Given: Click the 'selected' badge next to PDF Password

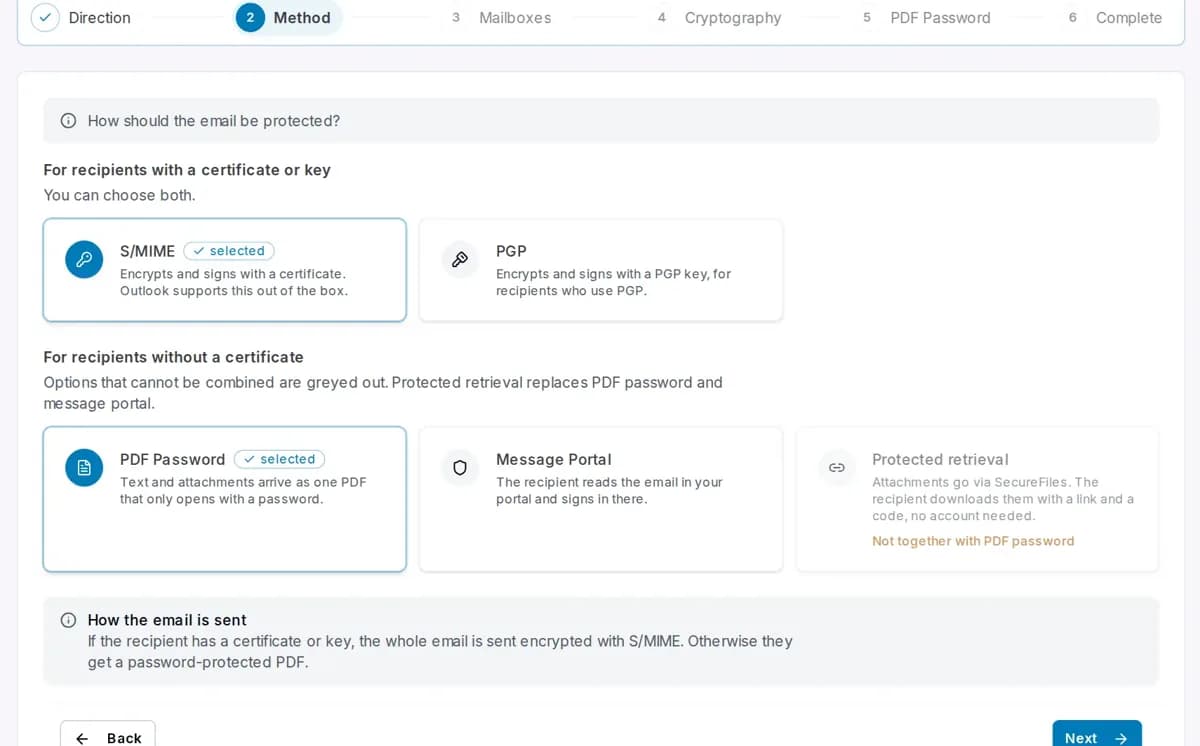Looking at the screenshot, I should (x=280, y=459).
